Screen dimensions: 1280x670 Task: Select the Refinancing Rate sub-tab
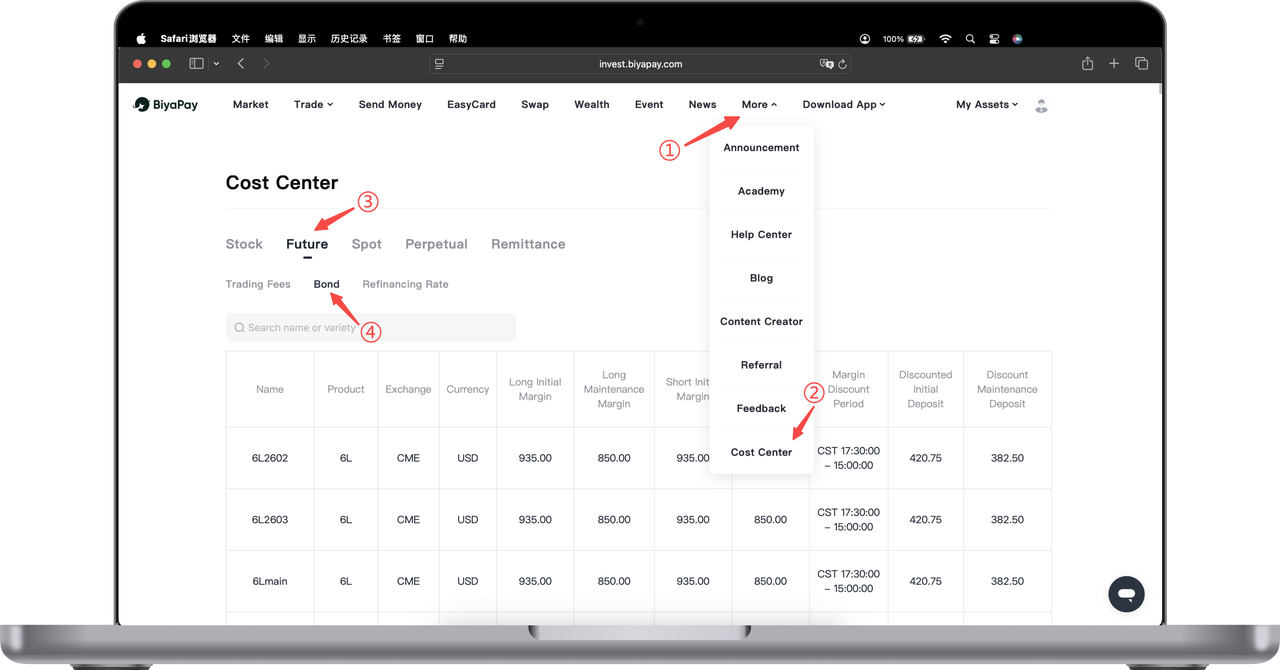click(405, 284)
